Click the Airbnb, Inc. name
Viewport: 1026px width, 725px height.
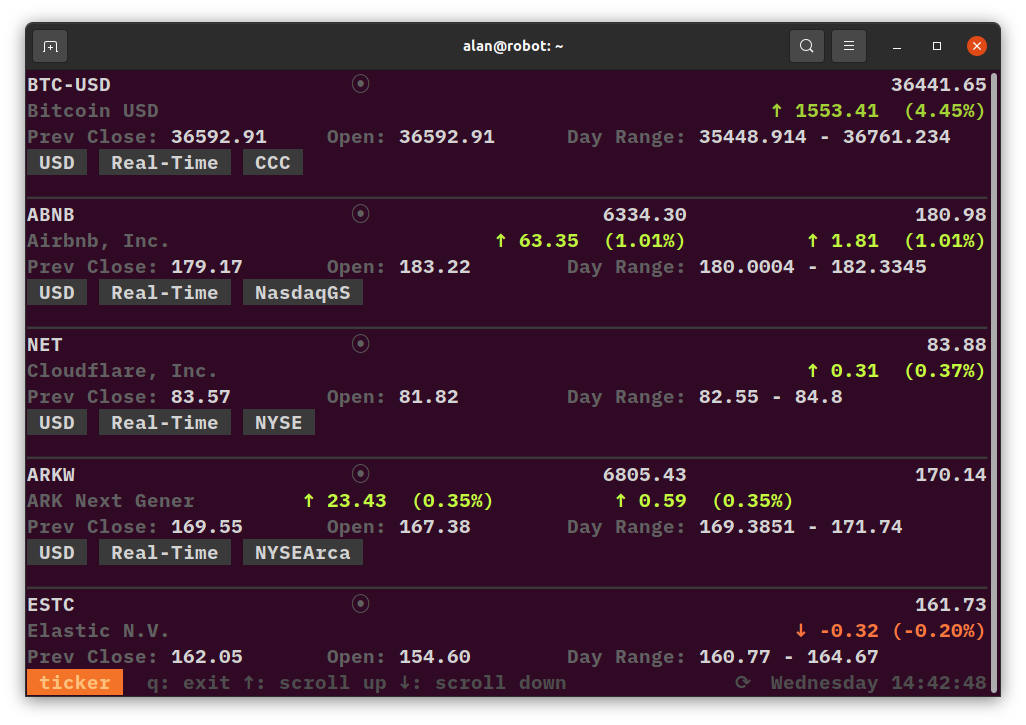[x=99, y=241]
